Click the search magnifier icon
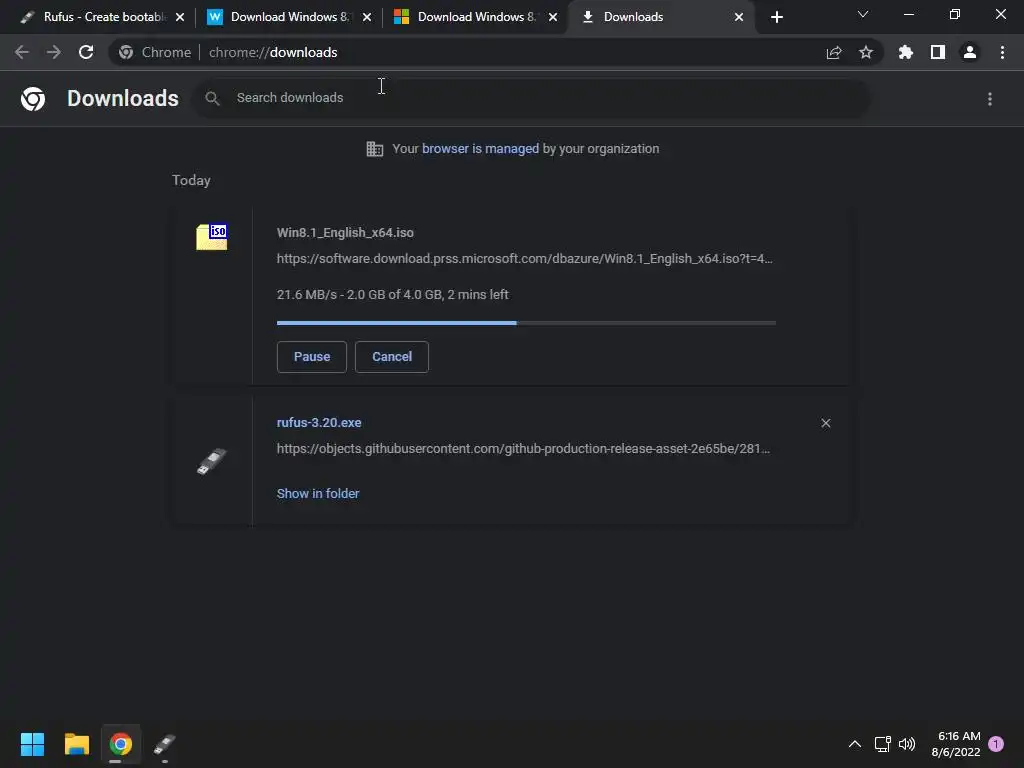 [212, 99]
